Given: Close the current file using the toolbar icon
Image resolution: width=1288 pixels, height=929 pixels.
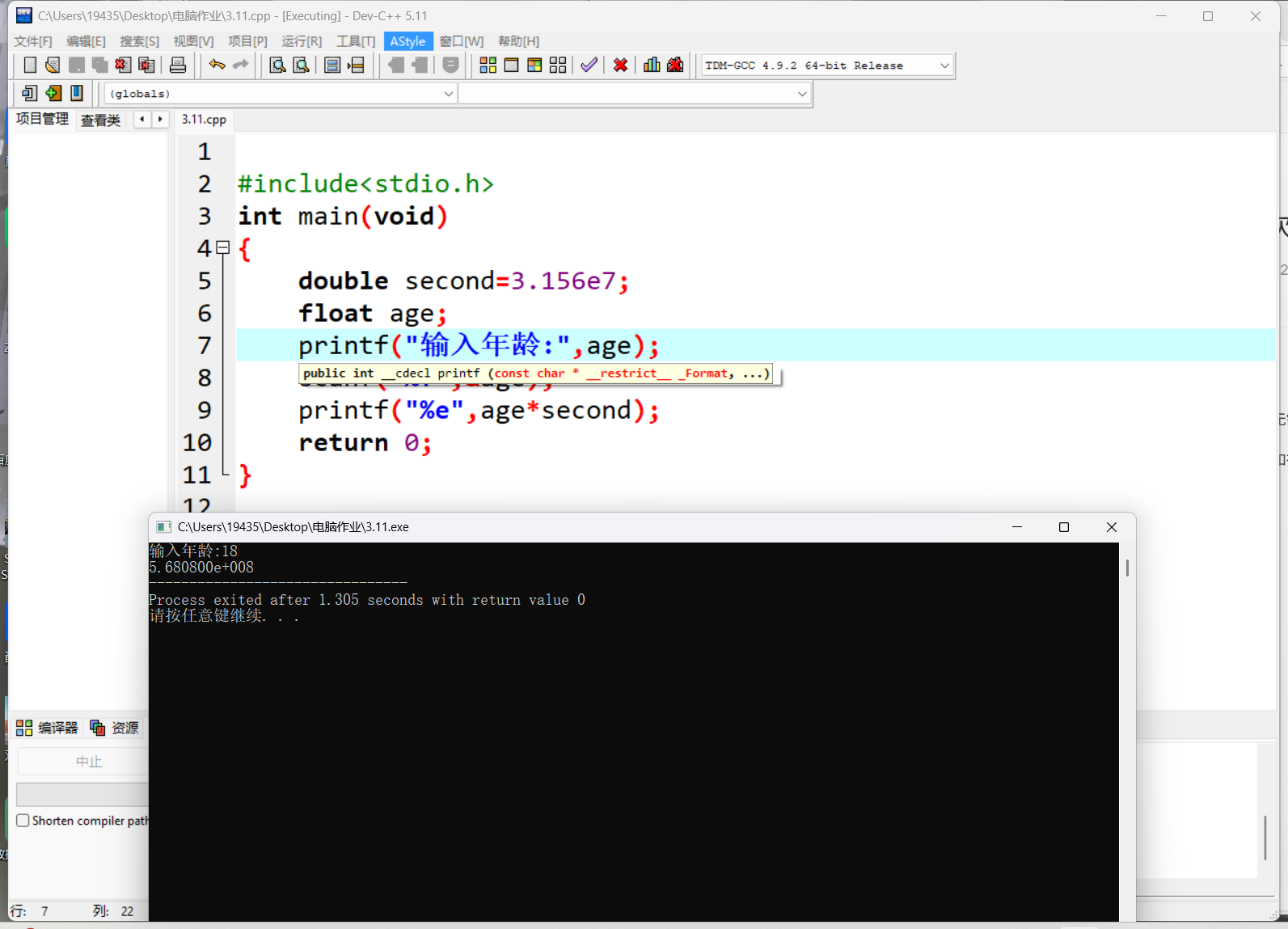Looking at the screenshot, I should coord(123,65).
